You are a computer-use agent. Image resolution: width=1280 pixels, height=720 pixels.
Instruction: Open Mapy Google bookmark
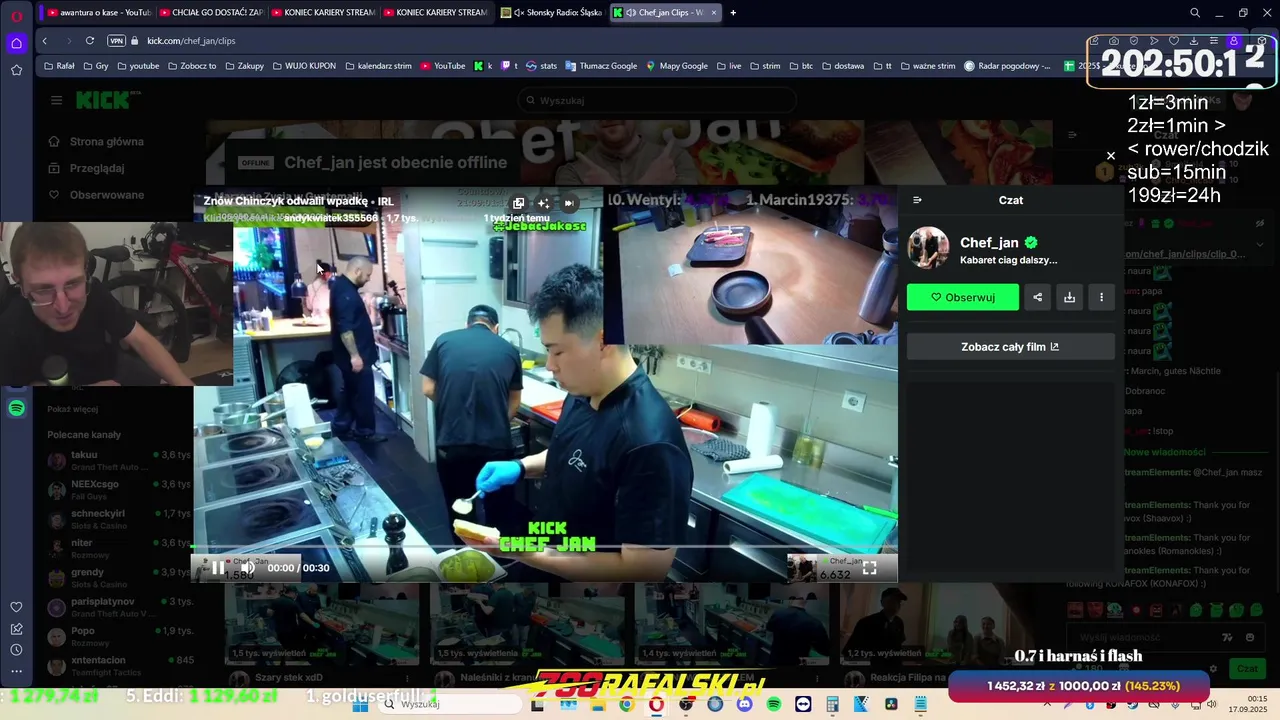(x=677, y=66)
